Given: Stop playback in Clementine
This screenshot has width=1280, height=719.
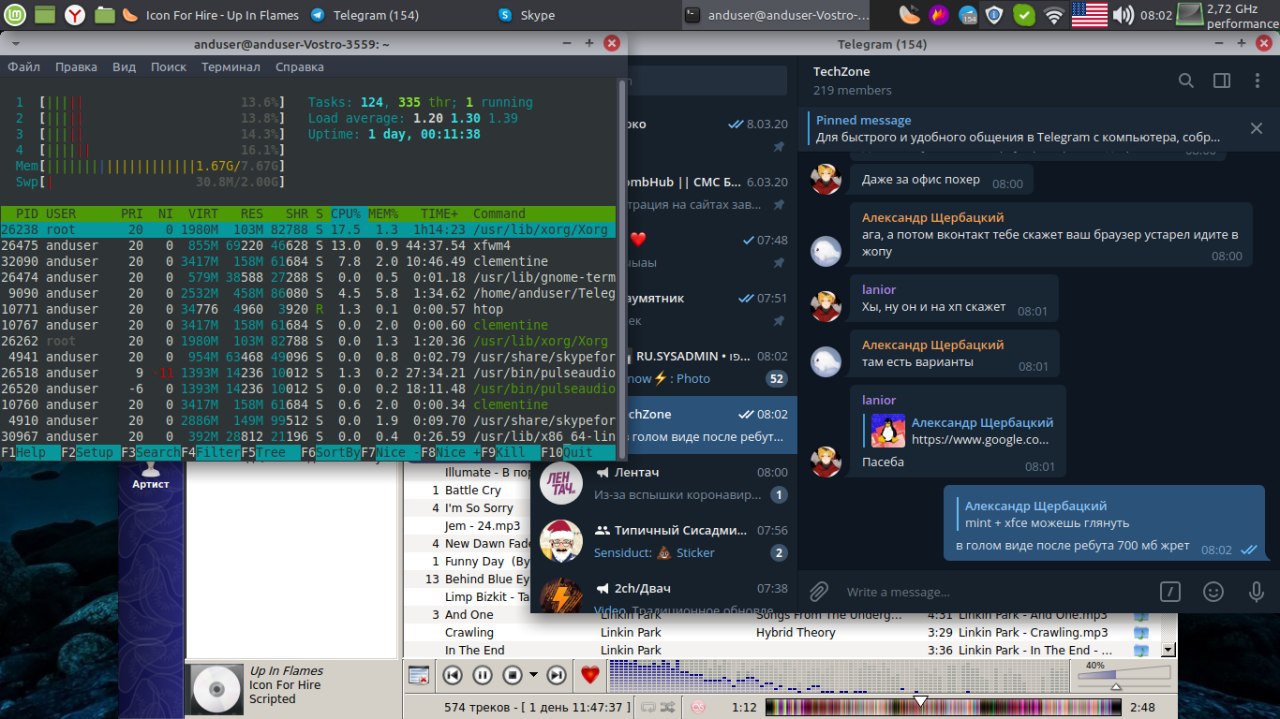Looking at the screenshot, I should 512,675.
